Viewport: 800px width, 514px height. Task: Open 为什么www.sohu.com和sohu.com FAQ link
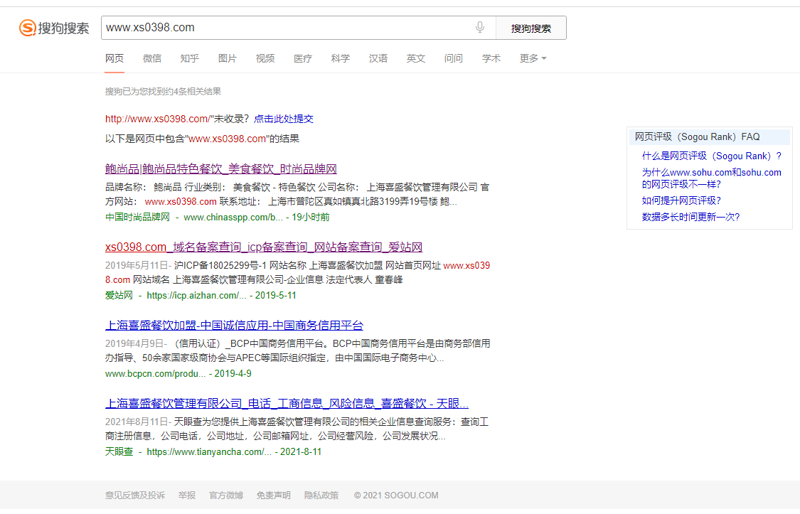[712, 178]
